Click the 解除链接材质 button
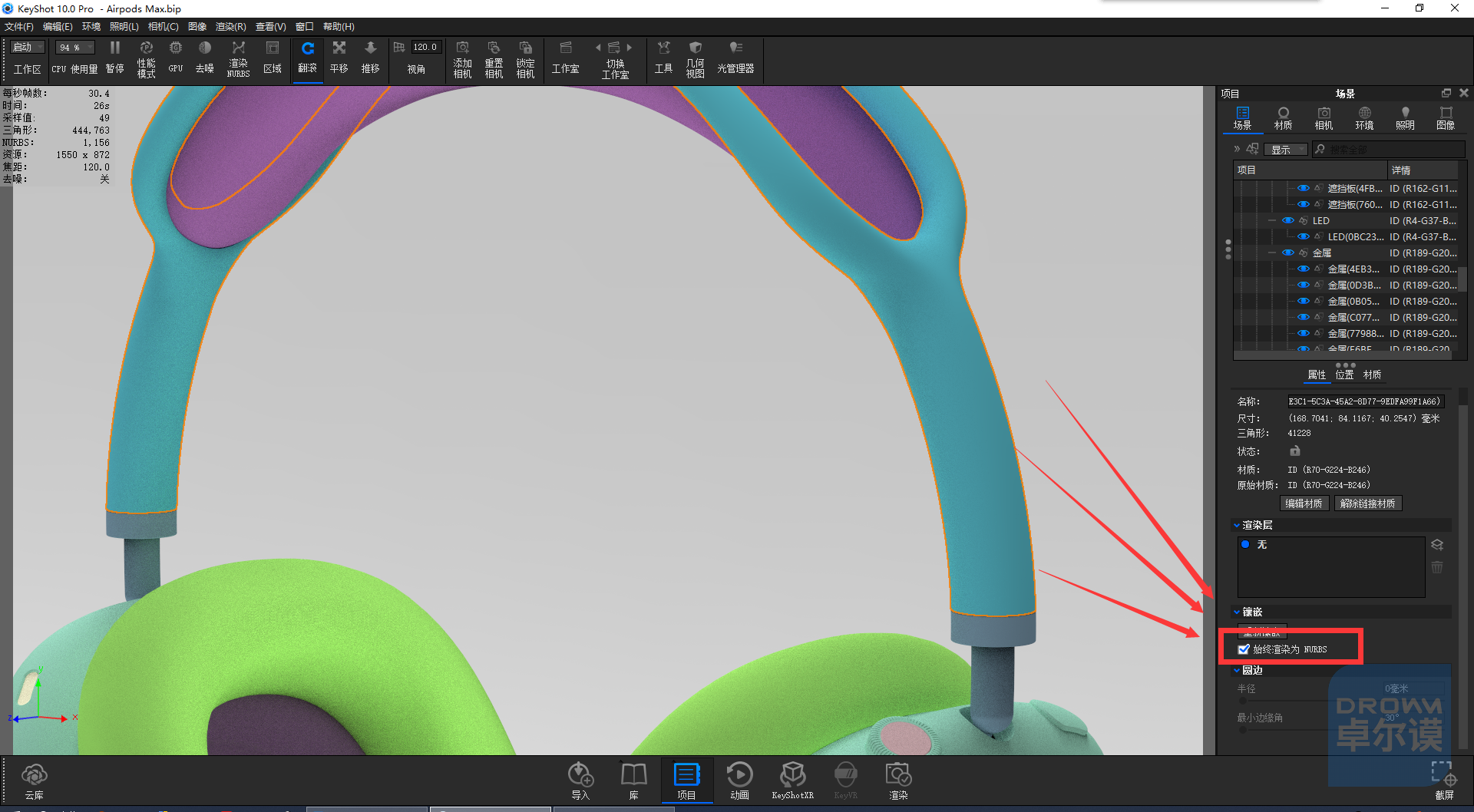 (1367, 503)
